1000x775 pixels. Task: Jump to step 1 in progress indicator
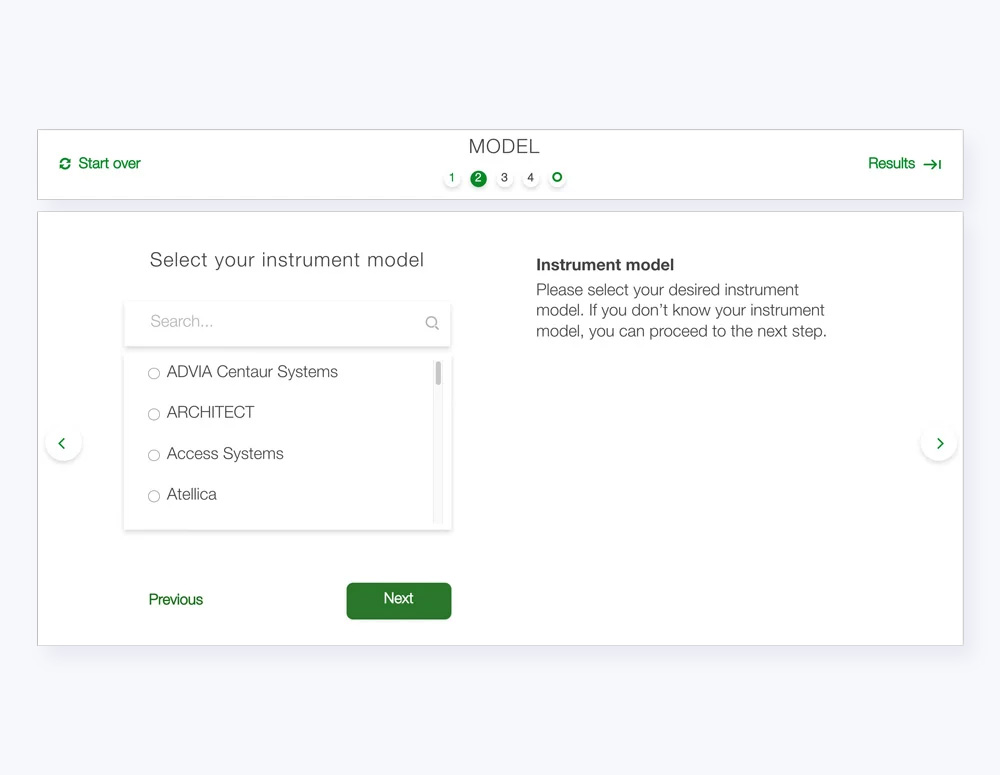coord(452,178)
